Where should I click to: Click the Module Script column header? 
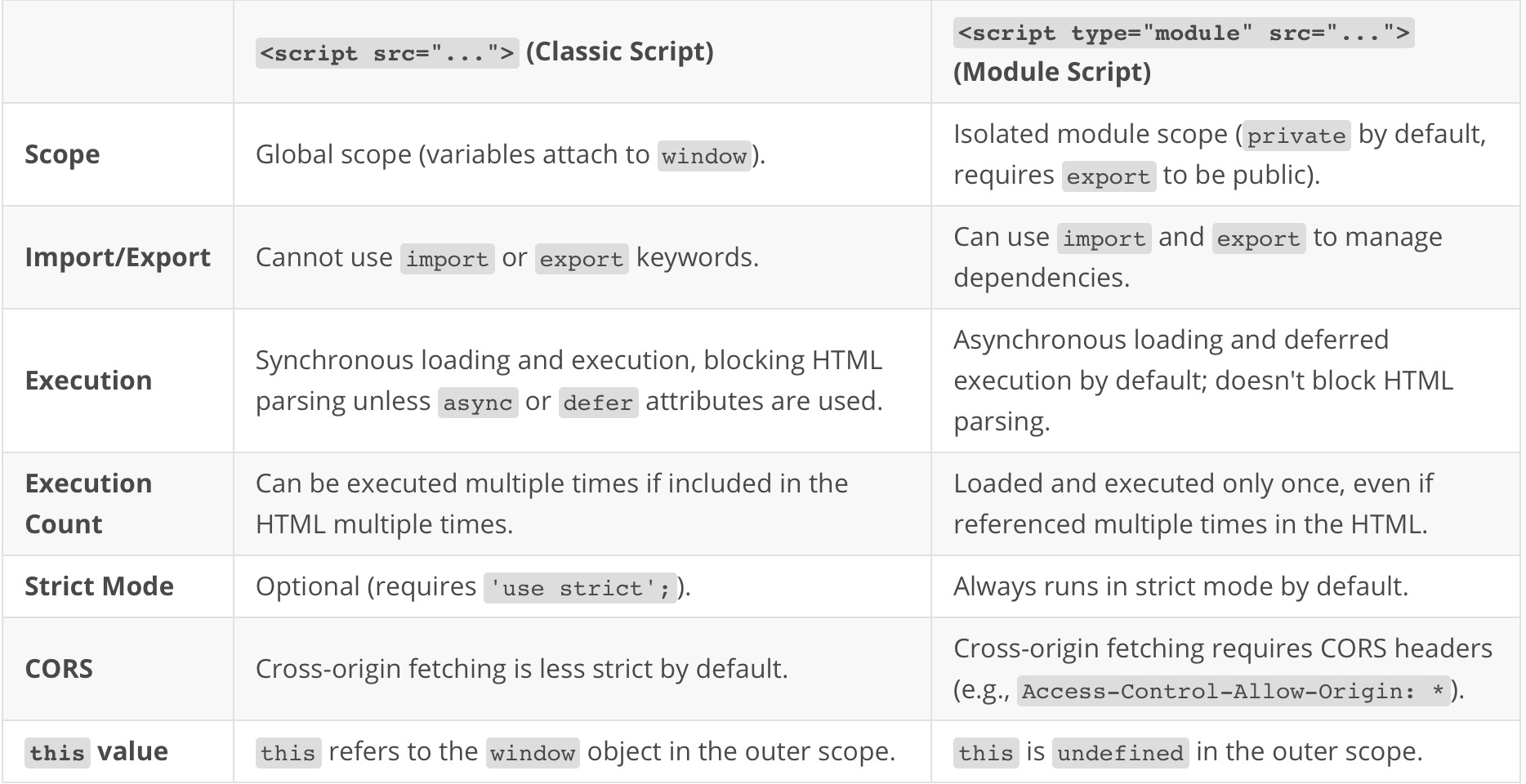(x=1183, y=52)
